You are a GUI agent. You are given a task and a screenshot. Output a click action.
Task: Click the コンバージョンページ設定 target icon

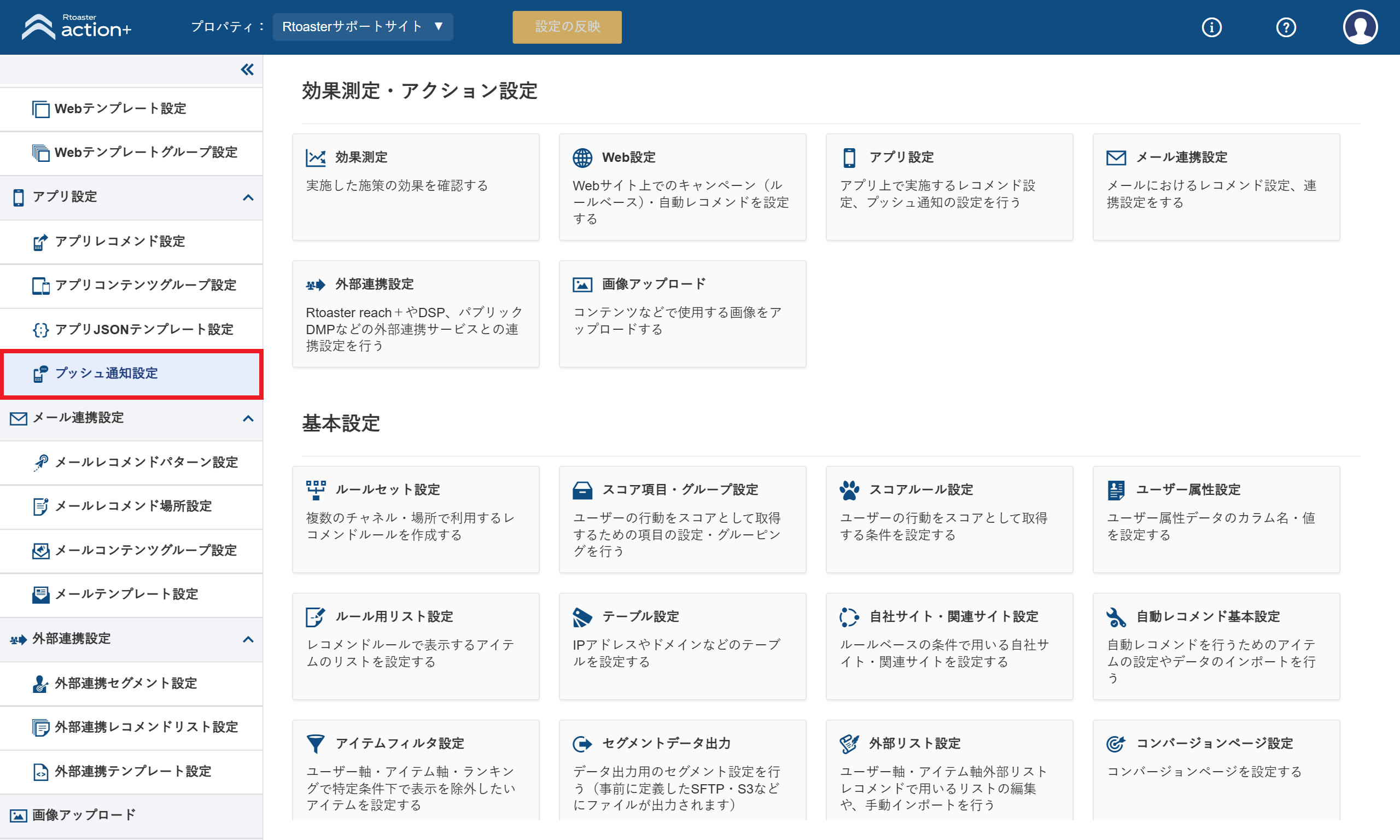pyautogui.click(x=1116, y=744)
